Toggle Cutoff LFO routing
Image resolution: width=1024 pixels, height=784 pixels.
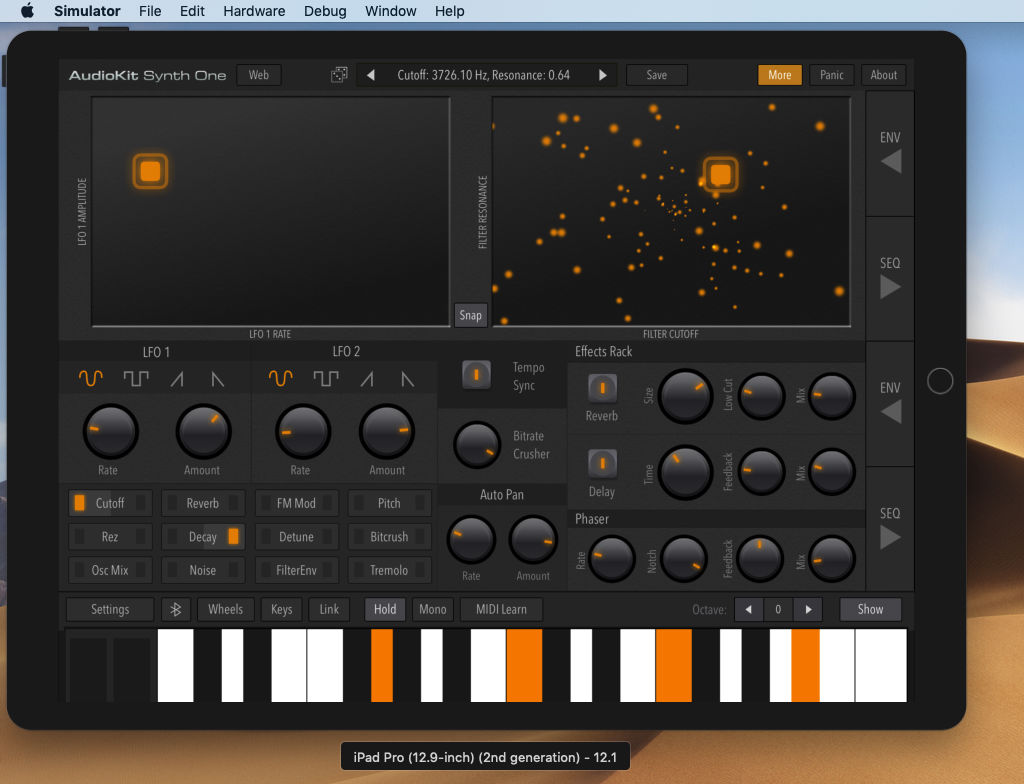click(110, 503)
